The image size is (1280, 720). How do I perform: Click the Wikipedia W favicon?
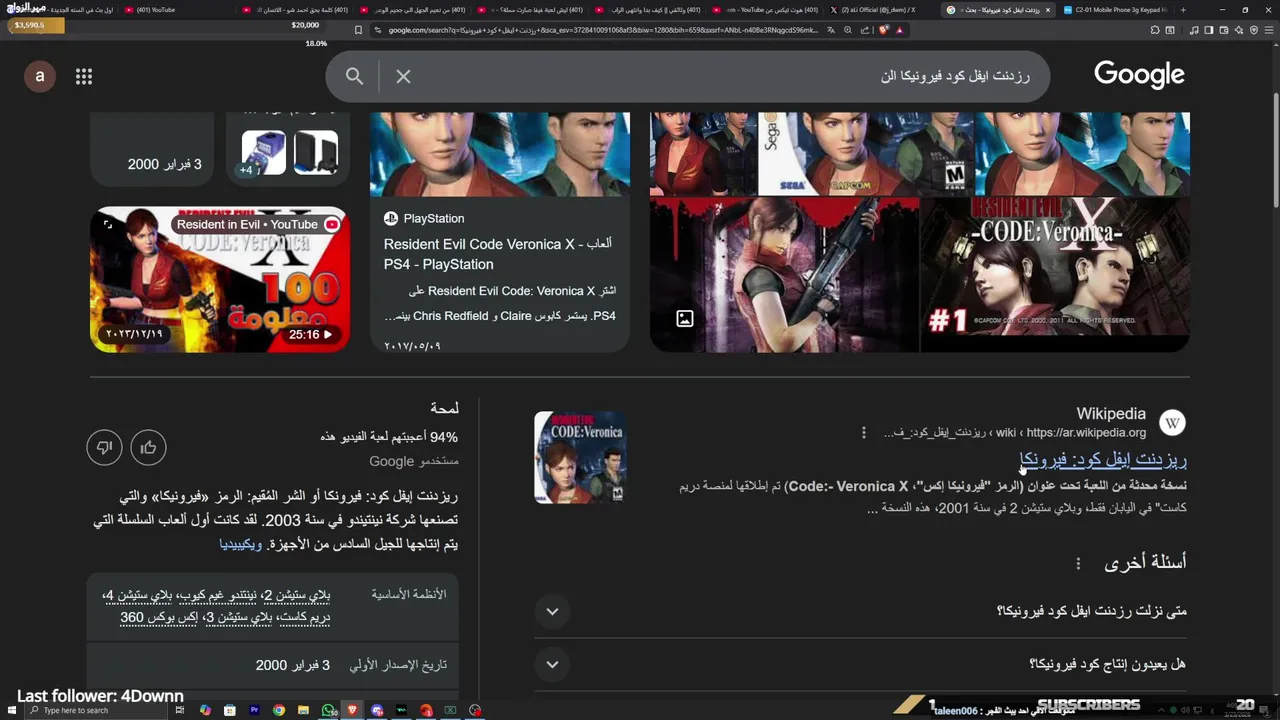click(1172, 423)
